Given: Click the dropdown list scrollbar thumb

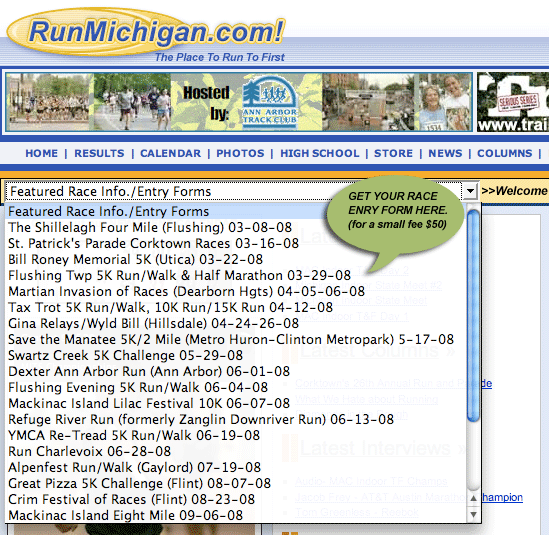Looking at the screenshot, I should (473, 315).
